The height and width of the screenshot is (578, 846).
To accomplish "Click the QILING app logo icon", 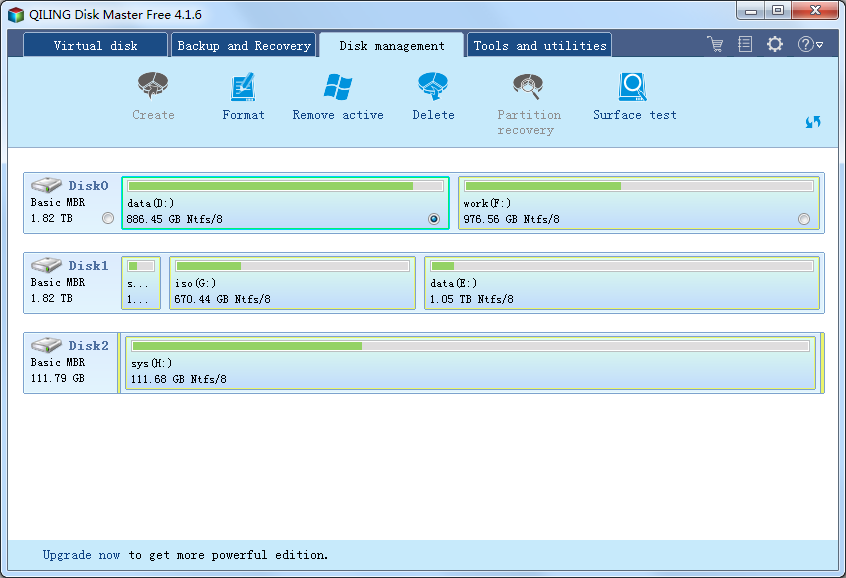I will 16,15.
